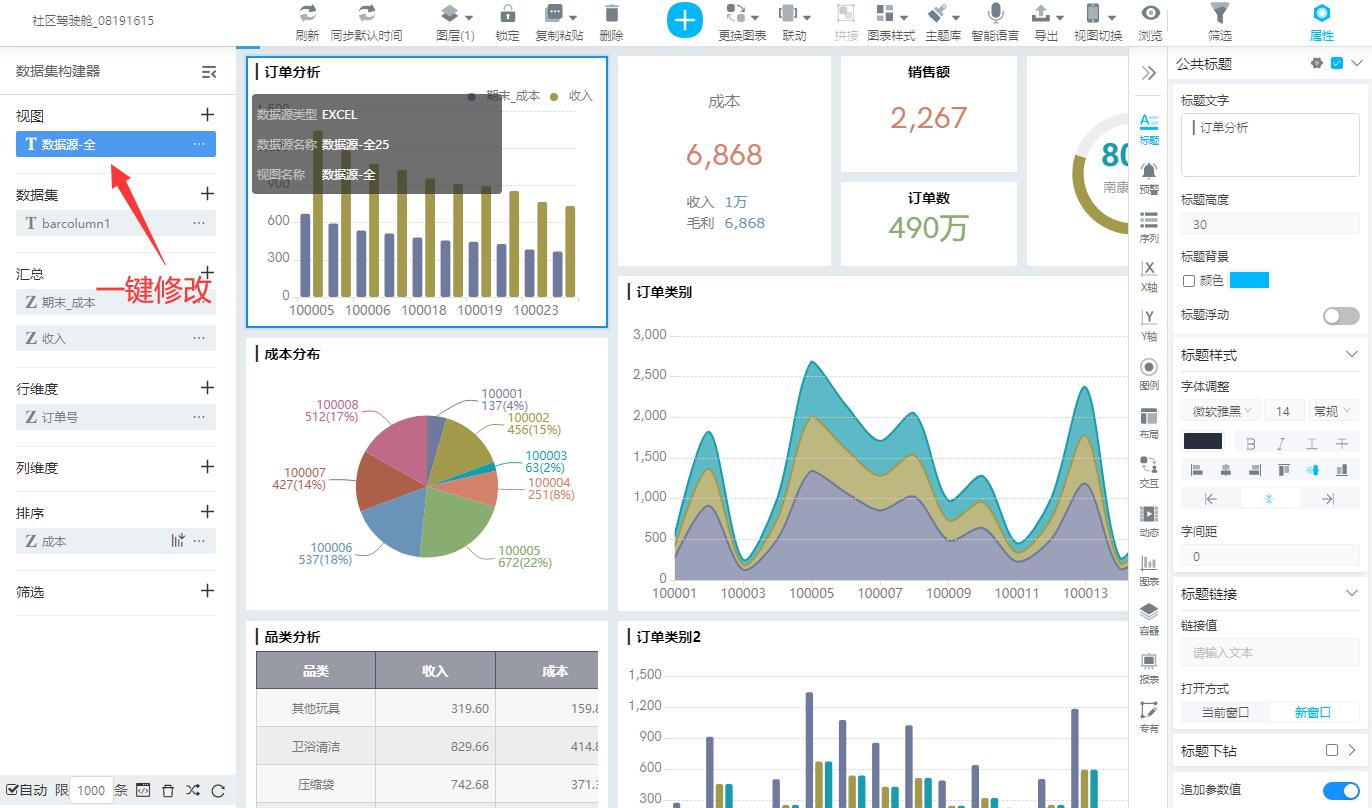Viewport: 1372px width, 808px height.
Task: Click the 刷新 refresh icon in toolbar
Action: click(308, 14)
